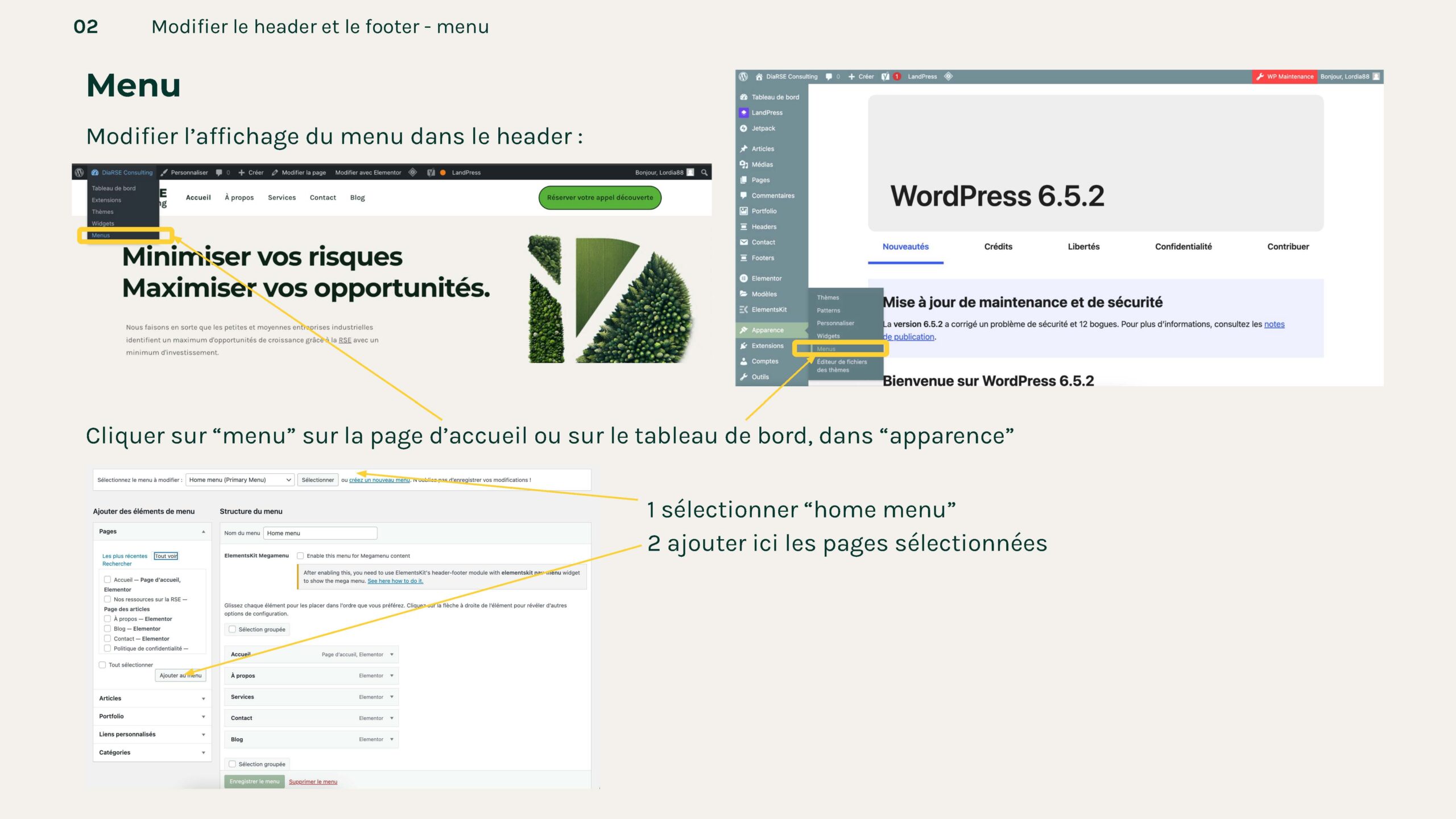Expand the Services menu item arrow in structure
Viewport: 1456px width, 819px height.
click(392, 697)
